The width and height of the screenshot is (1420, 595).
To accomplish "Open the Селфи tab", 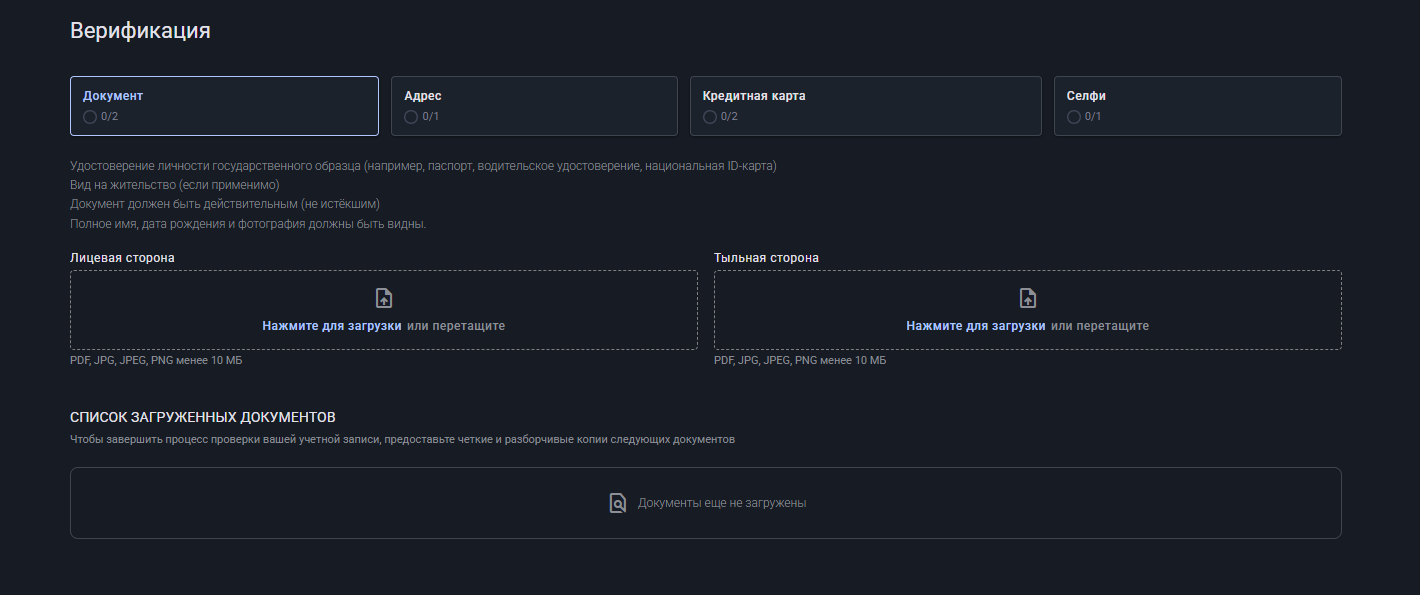I will 1197,105.
